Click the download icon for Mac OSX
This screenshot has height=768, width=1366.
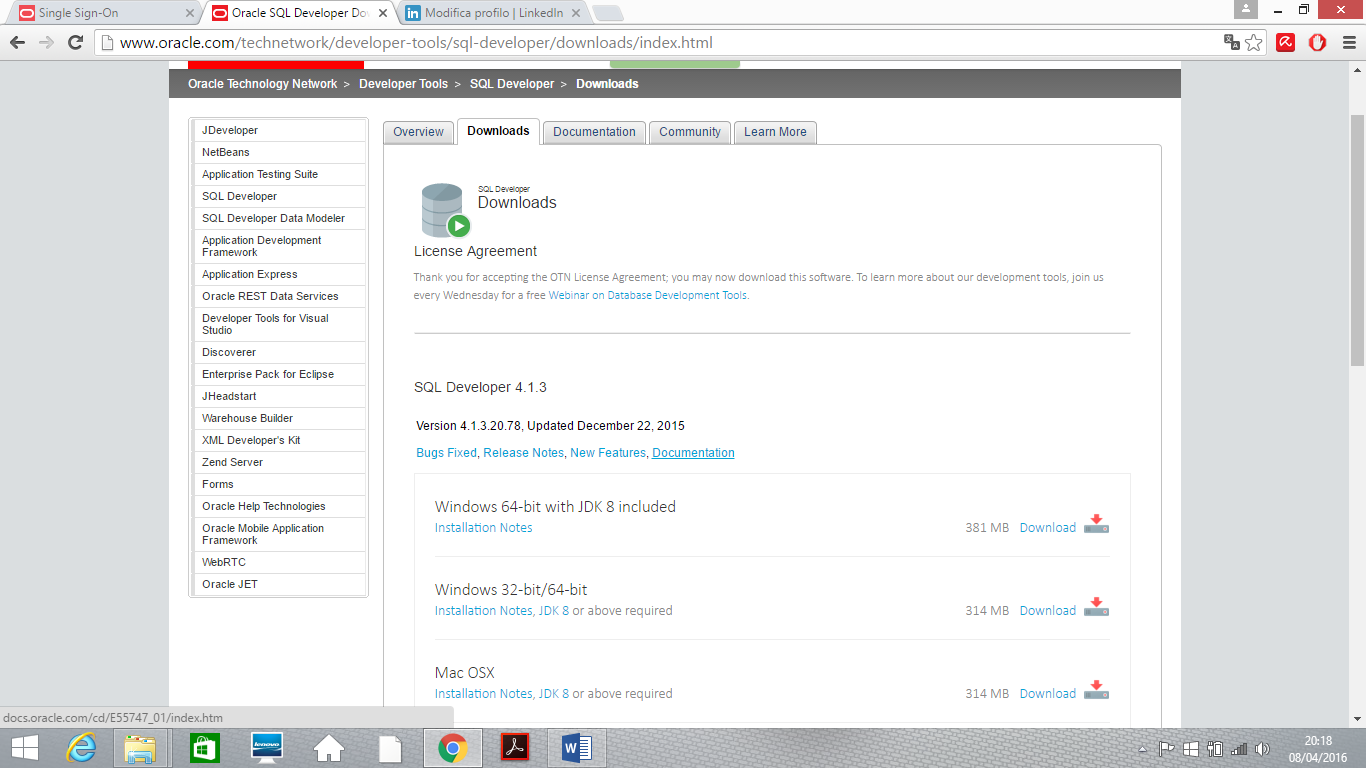pos(1097,690)
